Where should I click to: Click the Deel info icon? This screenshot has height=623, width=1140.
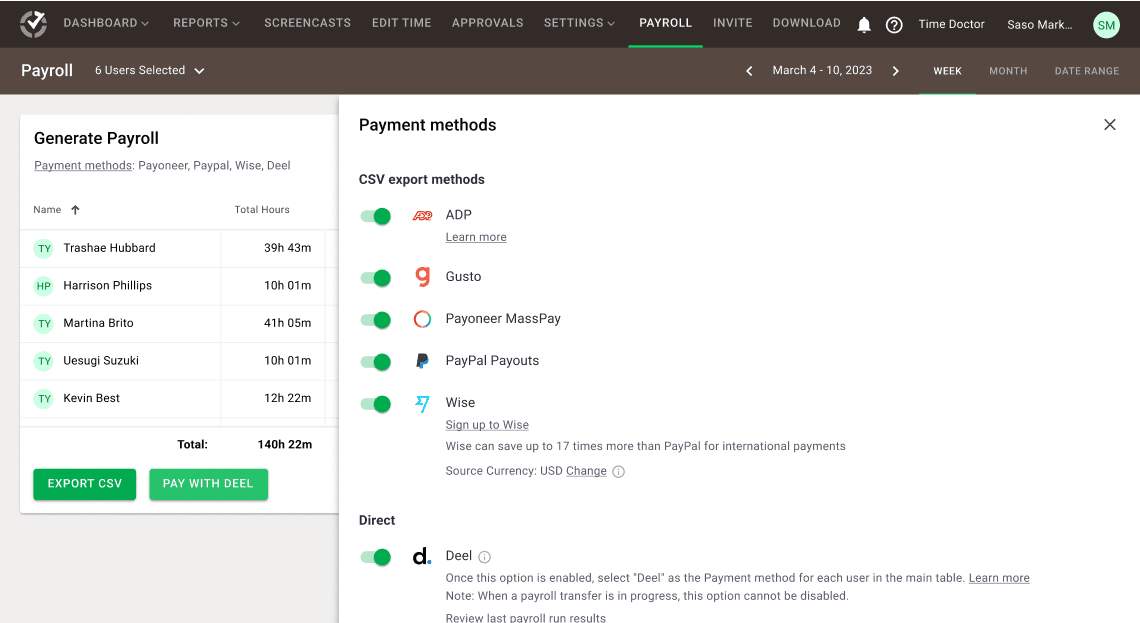click(x=485, y=557)
